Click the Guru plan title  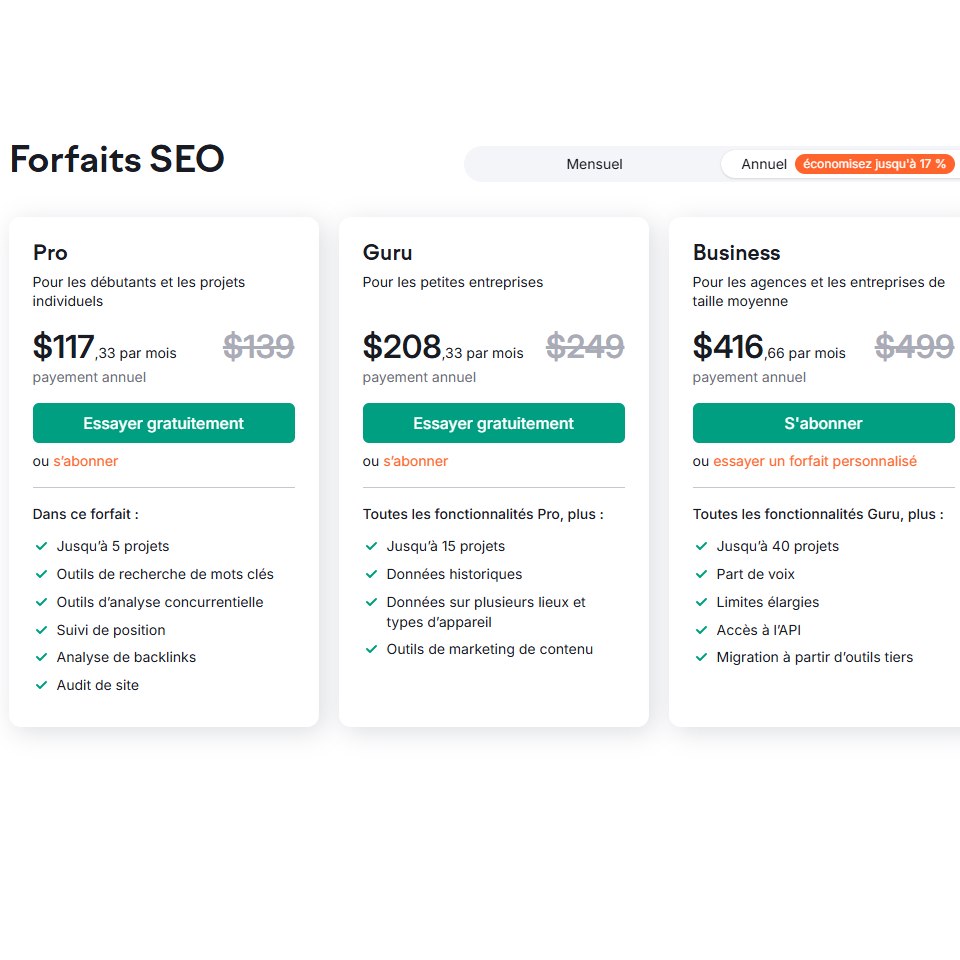(388, 252)
